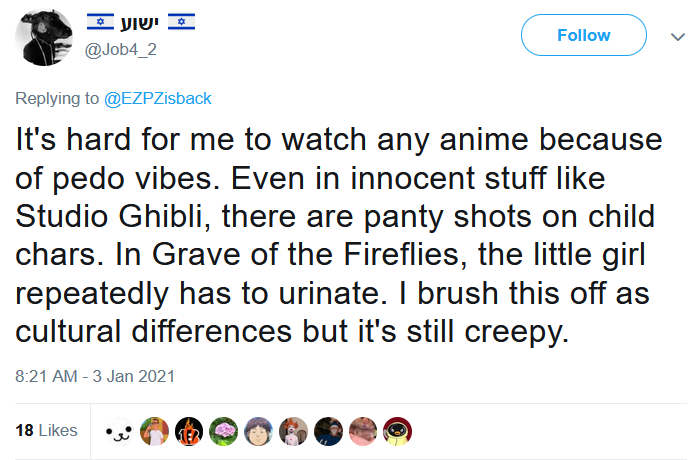View the 18 Likes list

tap(46, 430)
